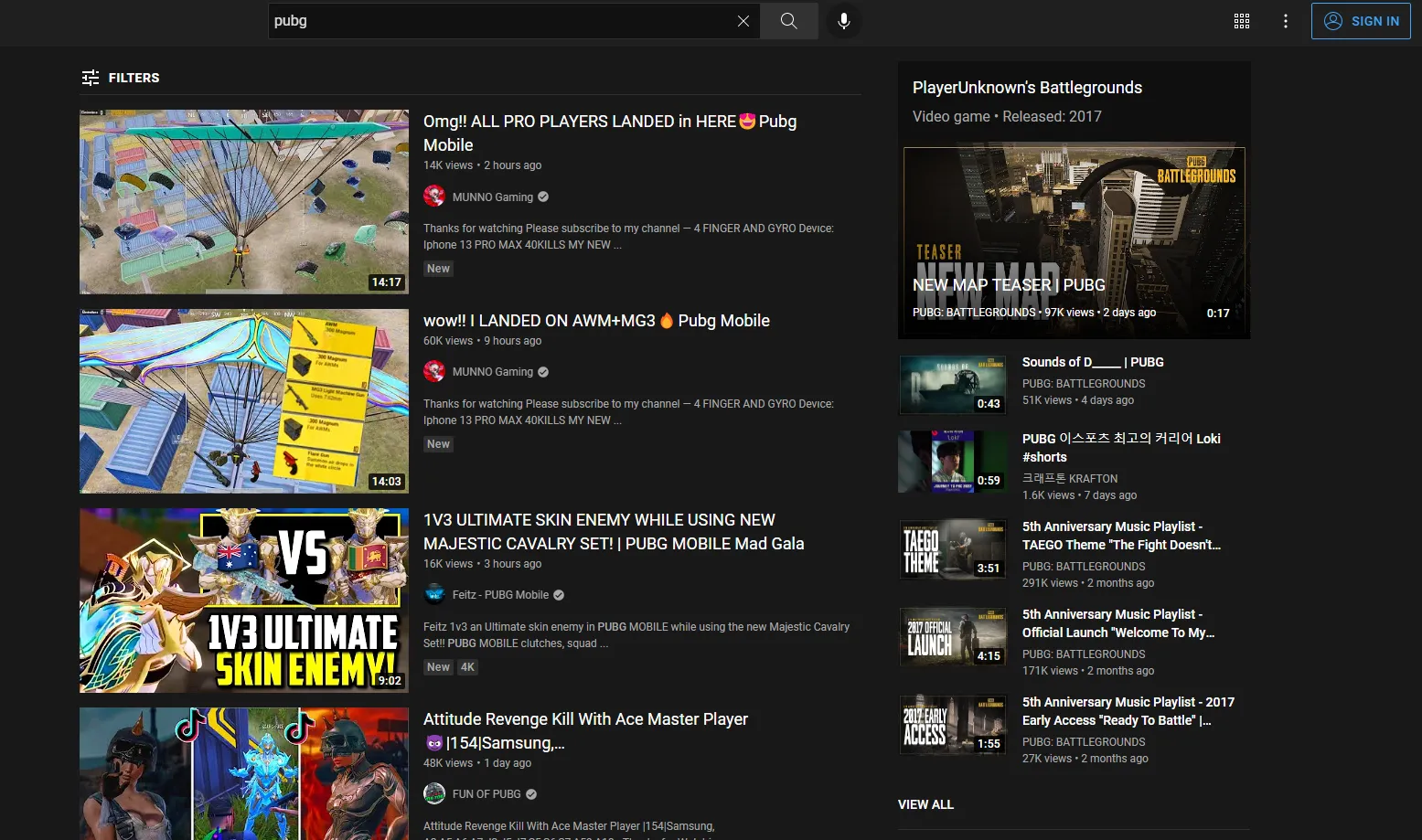This screenshot has width=1422, height=840.
Task: Open the TAEGO THEME video thumbnail
Action: pos(953,549)
